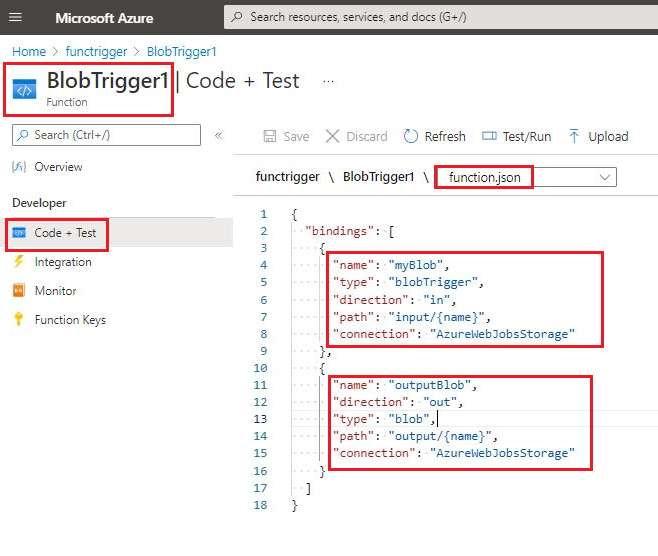Viewport: 658px width, 556px height.
Task: Open the Overview menu item
Action: [58, 167]
